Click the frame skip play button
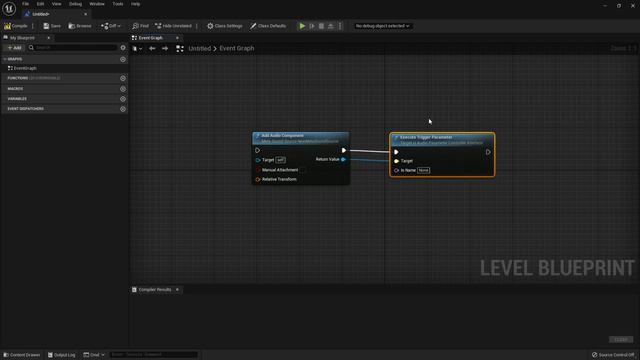The height and width of the screenshot is (360, 640). click(x=312, y=26)
